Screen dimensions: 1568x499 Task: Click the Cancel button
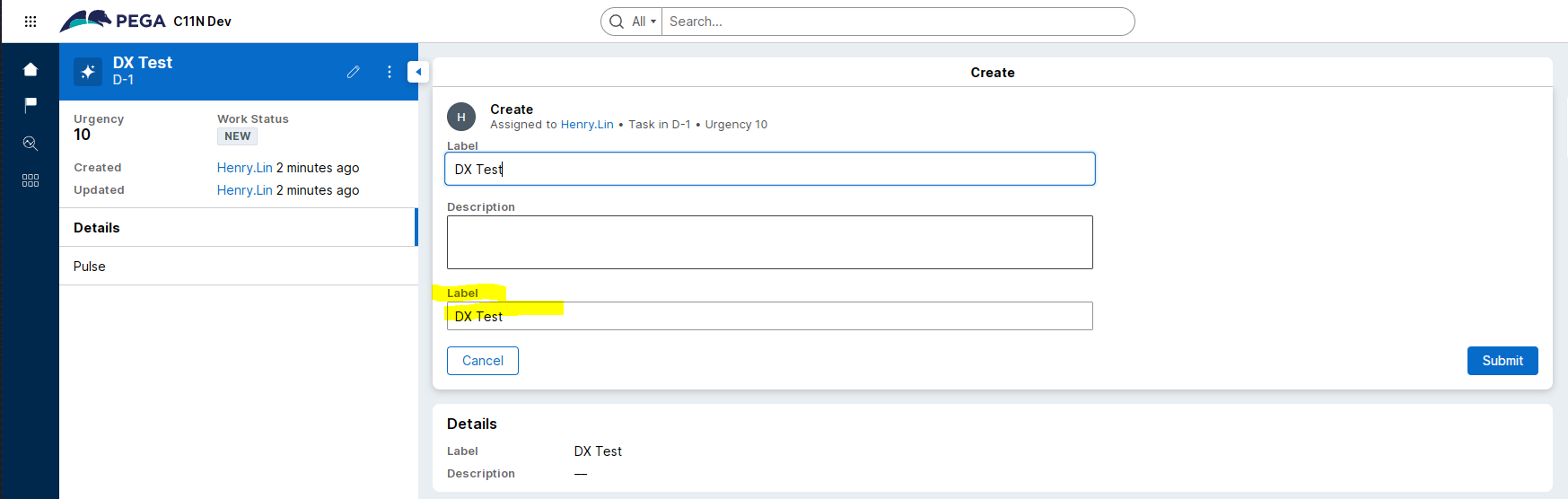[x=483, y=361]
